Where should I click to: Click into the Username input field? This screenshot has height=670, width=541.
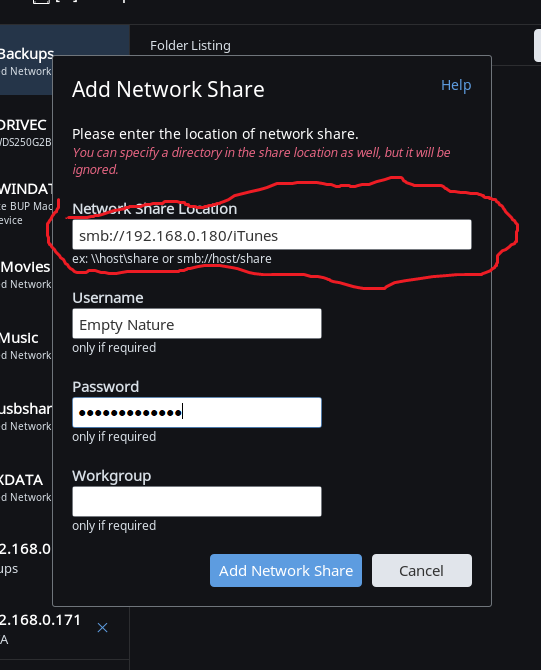(x=197, y=323)
